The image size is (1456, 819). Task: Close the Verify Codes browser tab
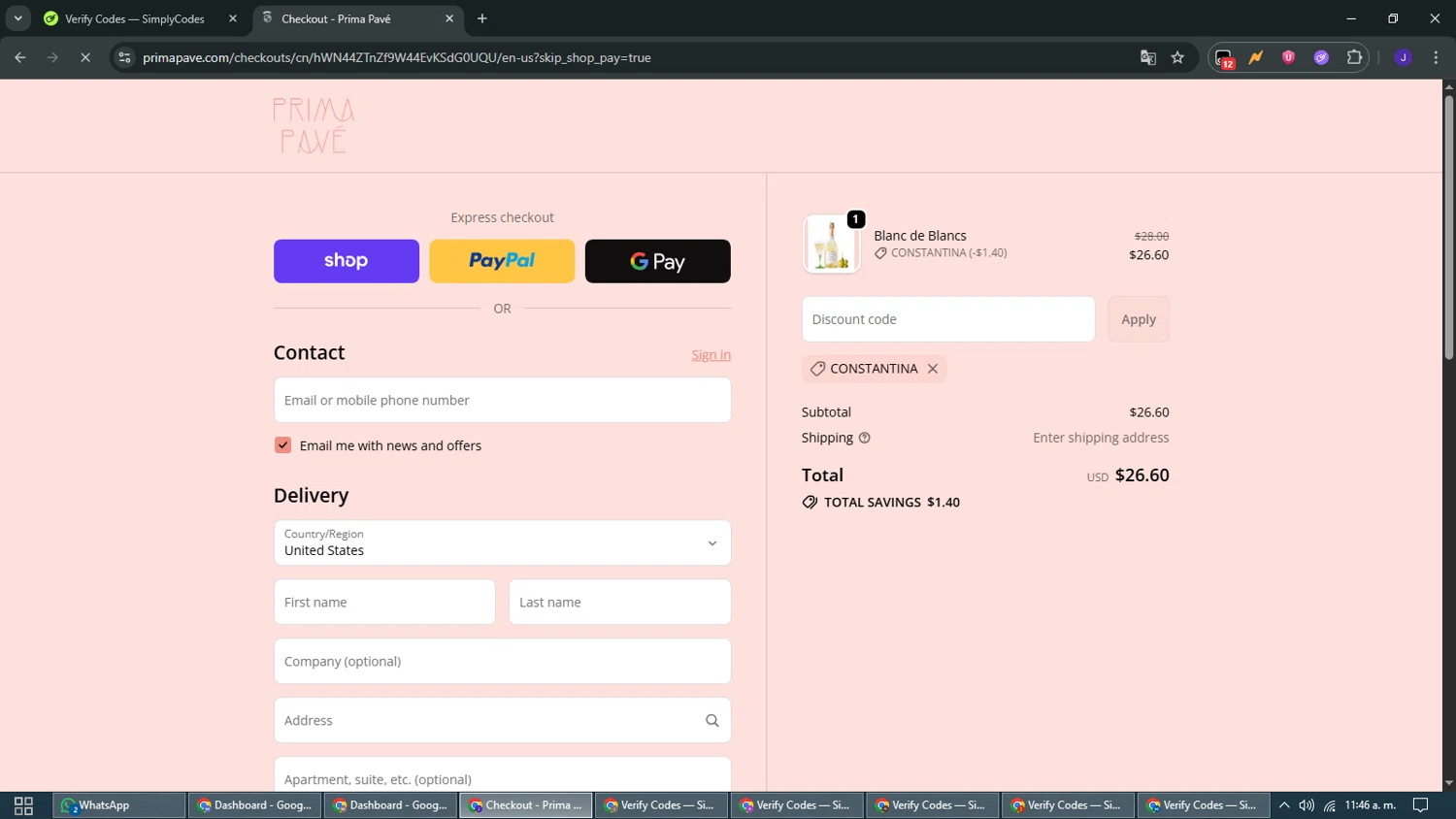233,18
